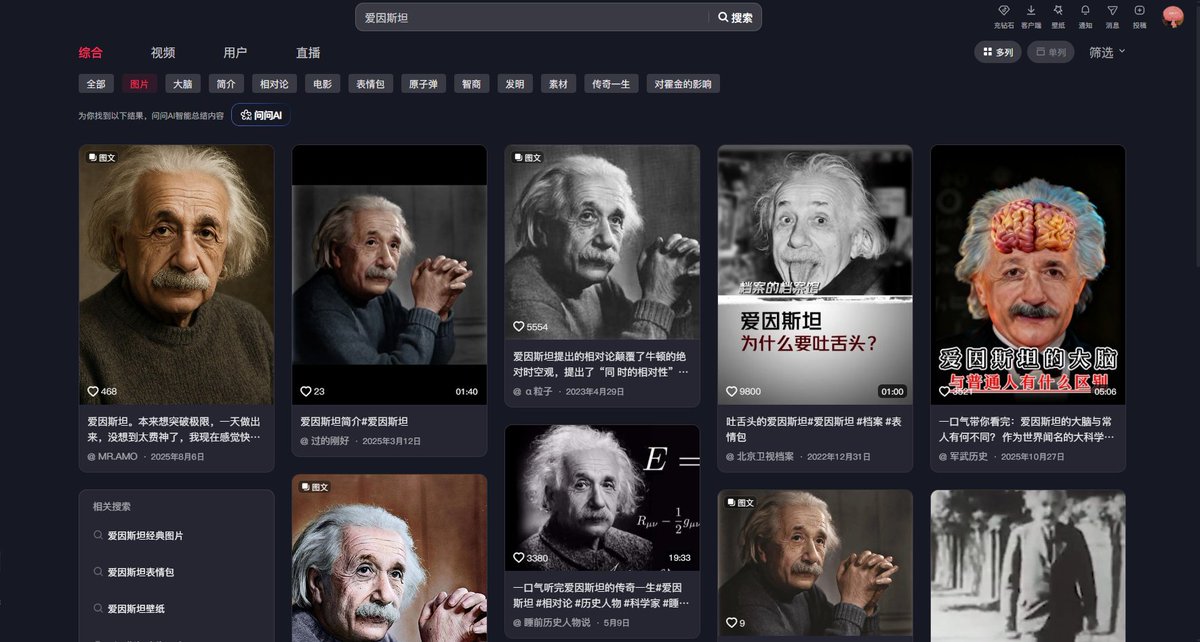Select the 相对论 filter chip
Viewport: 1200px width, 642px height.
tap(274, 84)
